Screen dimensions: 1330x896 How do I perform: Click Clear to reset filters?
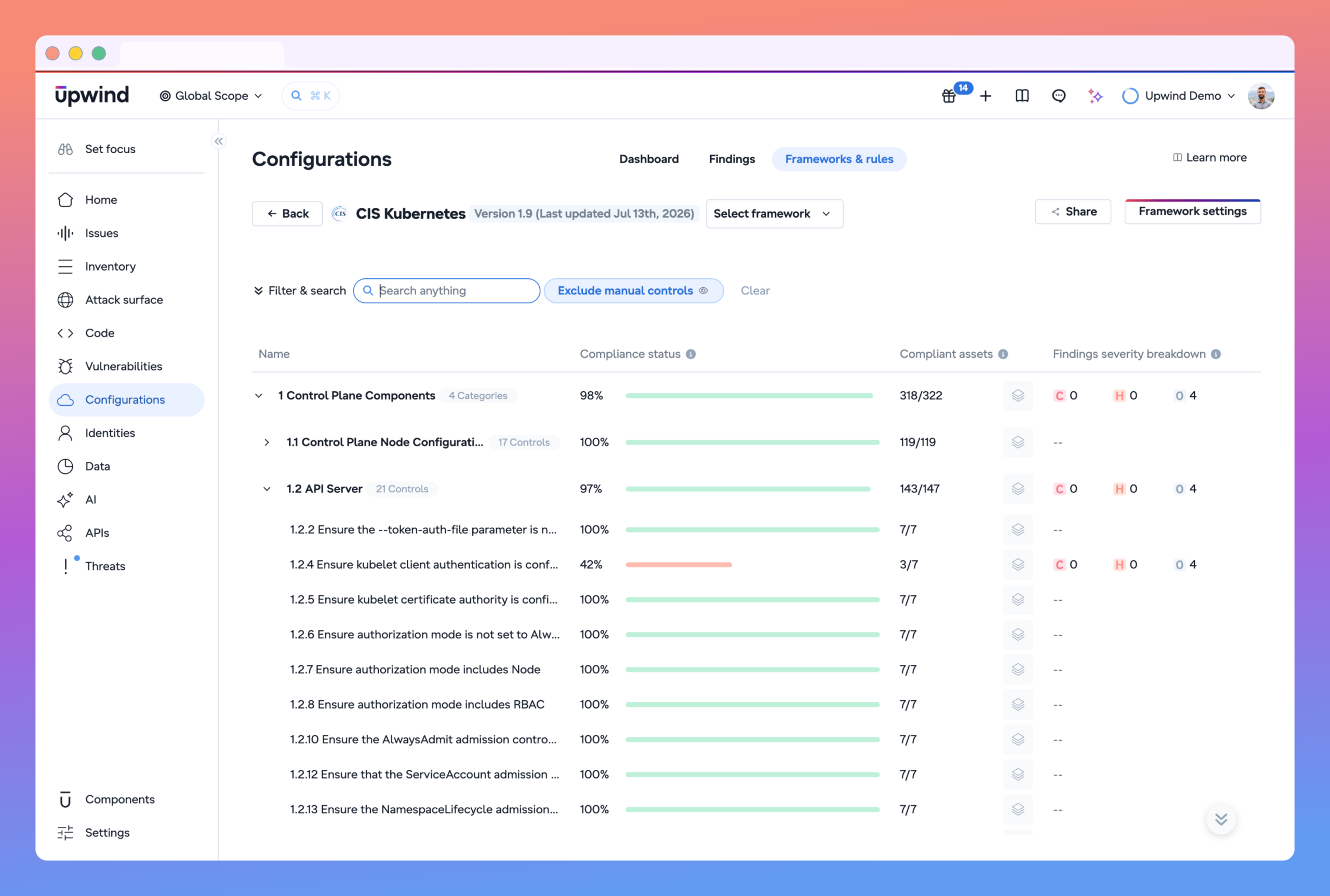coord(755,291)
